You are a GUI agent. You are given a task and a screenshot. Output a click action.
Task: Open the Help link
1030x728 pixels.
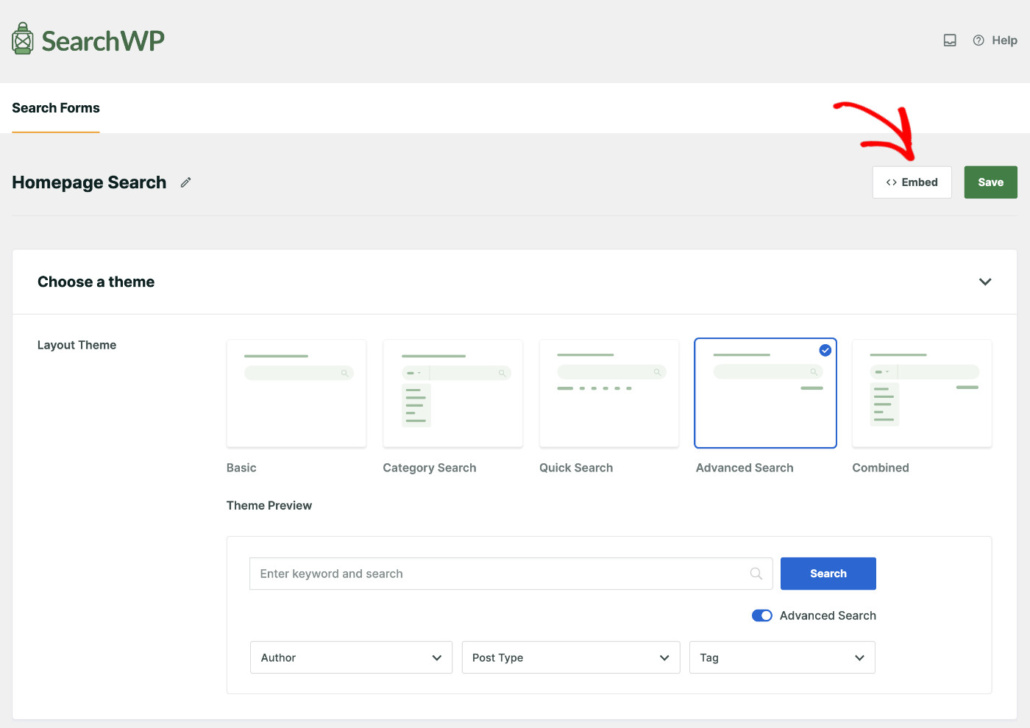pyautogui.click(x=1004, y=41)
